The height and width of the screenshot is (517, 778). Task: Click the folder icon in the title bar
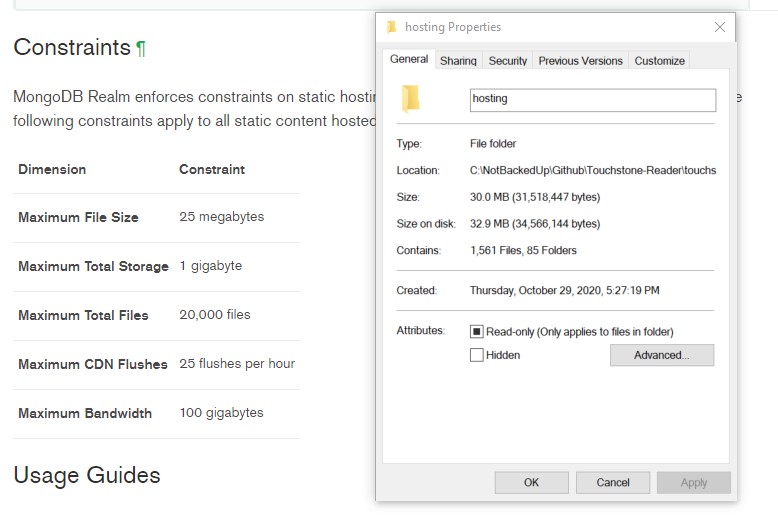click(392, 27)
